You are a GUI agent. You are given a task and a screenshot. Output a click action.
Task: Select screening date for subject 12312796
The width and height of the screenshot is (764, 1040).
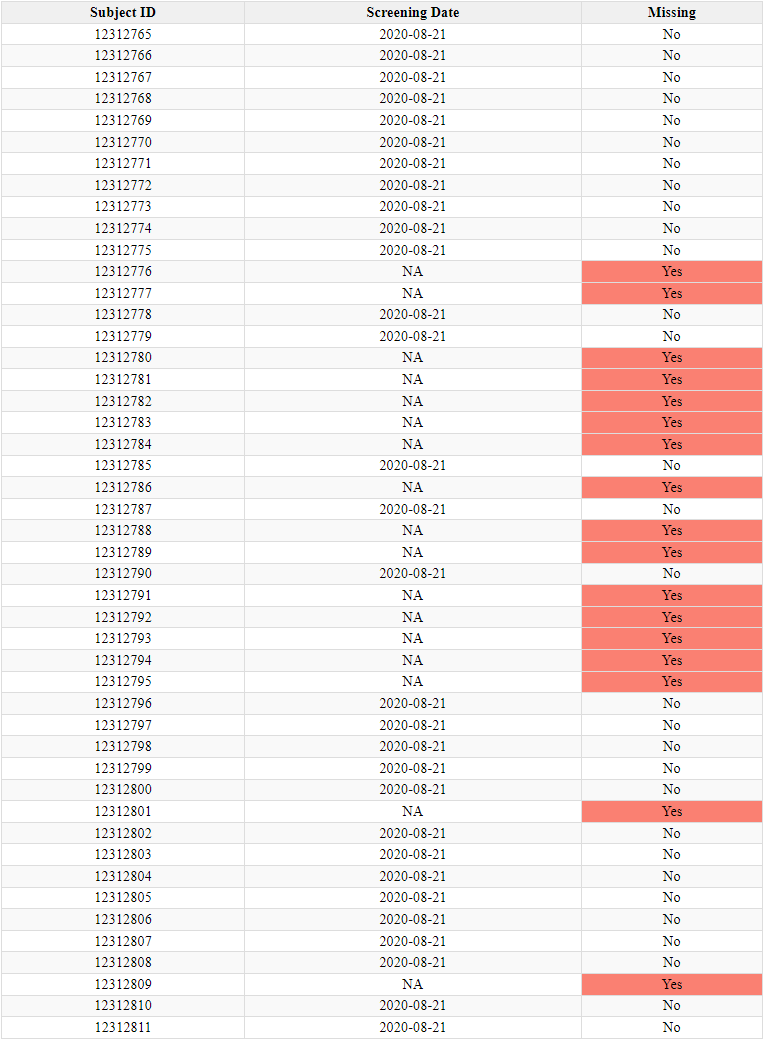click(x=412, y=703)
